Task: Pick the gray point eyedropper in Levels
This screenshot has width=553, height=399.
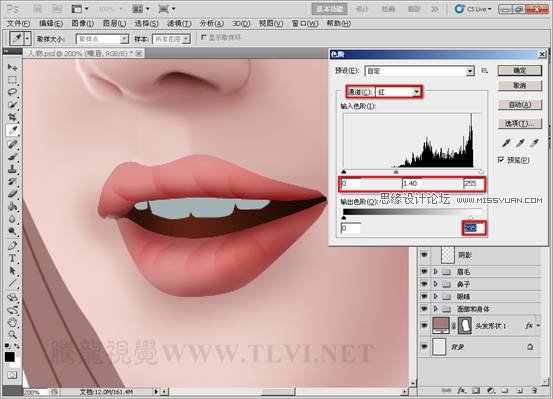Action: [x=520, y=143]
